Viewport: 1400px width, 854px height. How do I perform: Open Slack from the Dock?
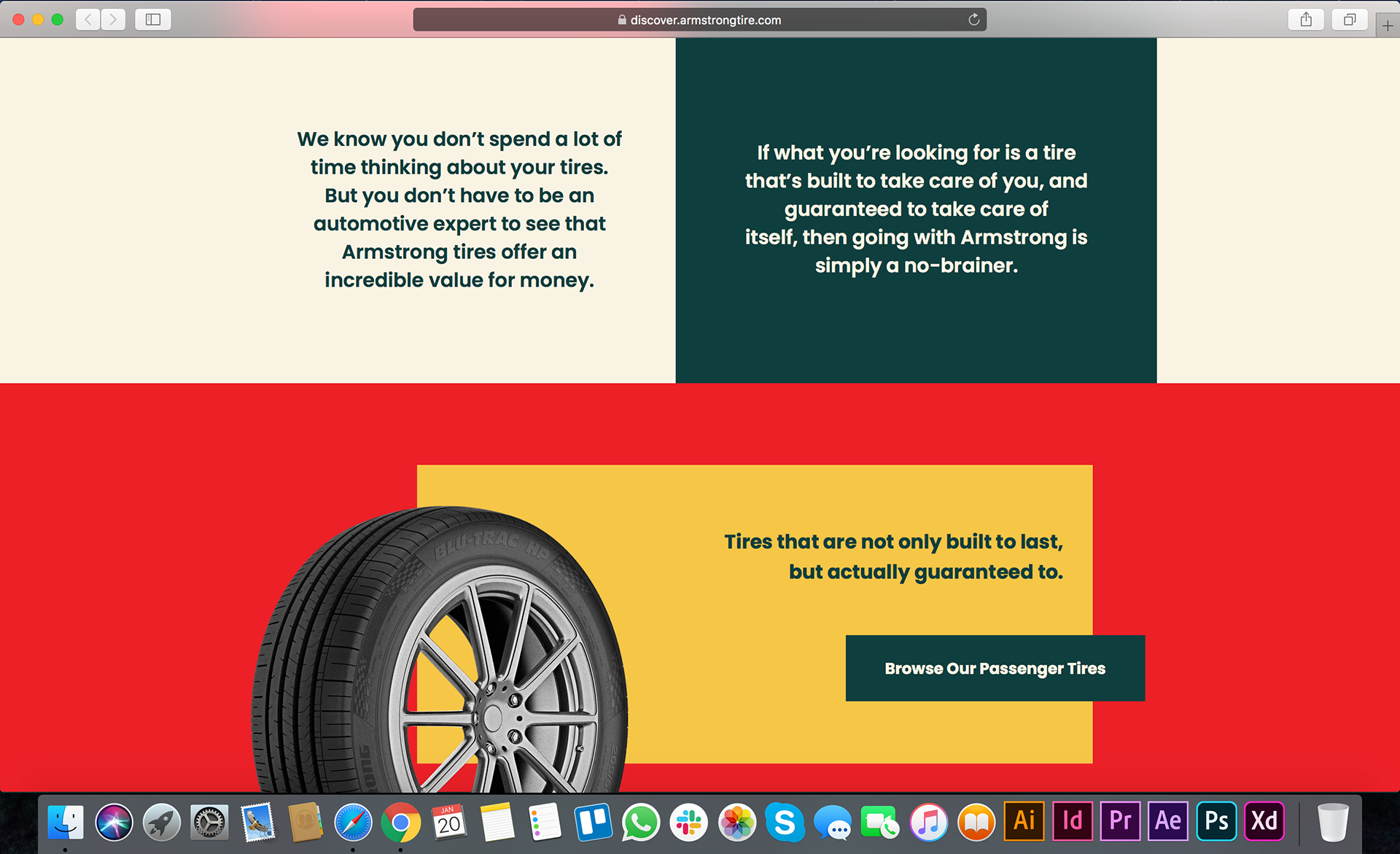coord(689,823)
